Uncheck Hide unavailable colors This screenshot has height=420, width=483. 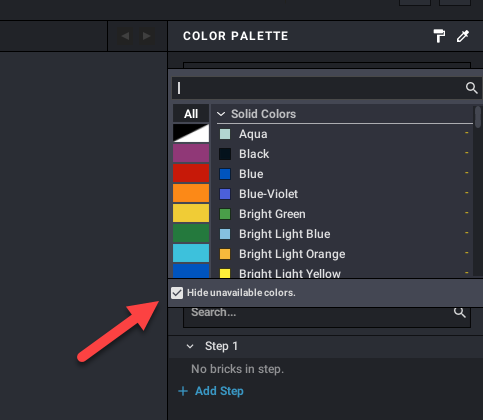(x=177, y=293)
